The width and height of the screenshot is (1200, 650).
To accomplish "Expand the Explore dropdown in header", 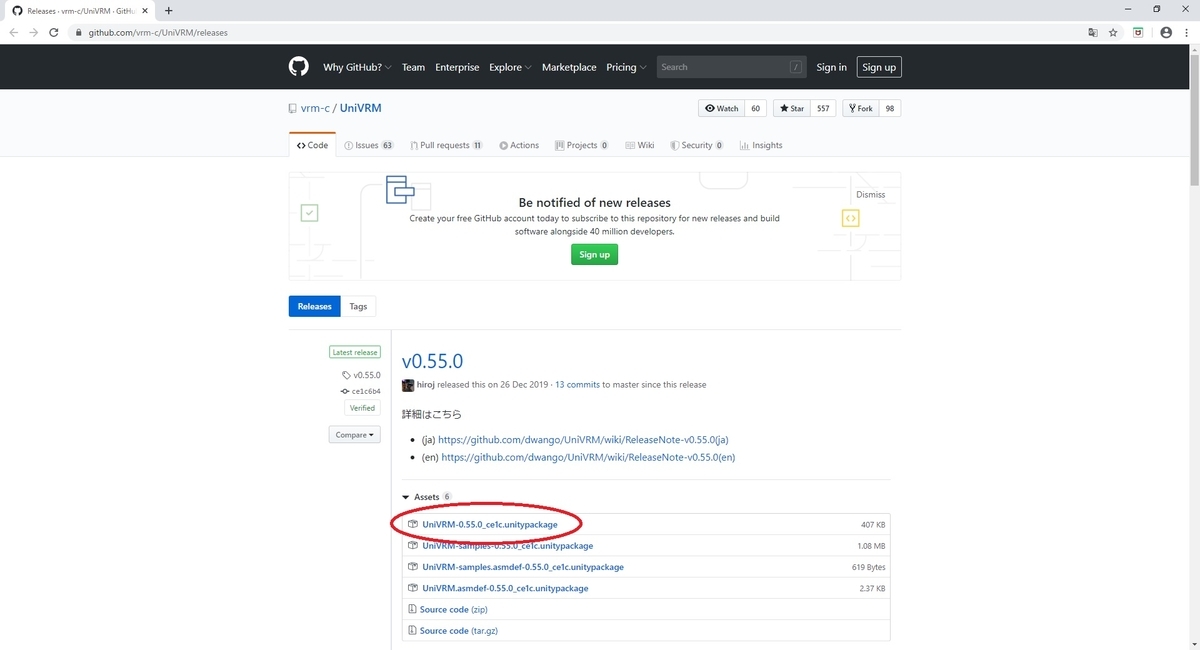I will 510,67.
